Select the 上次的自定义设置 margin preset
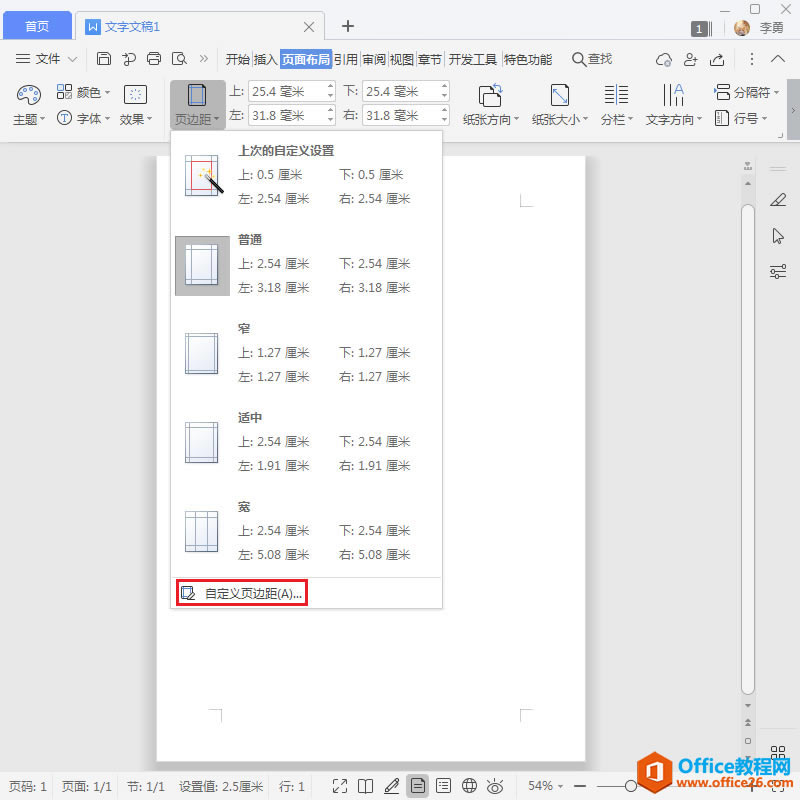Screen dimensions: 800x800 pos(306,175)
